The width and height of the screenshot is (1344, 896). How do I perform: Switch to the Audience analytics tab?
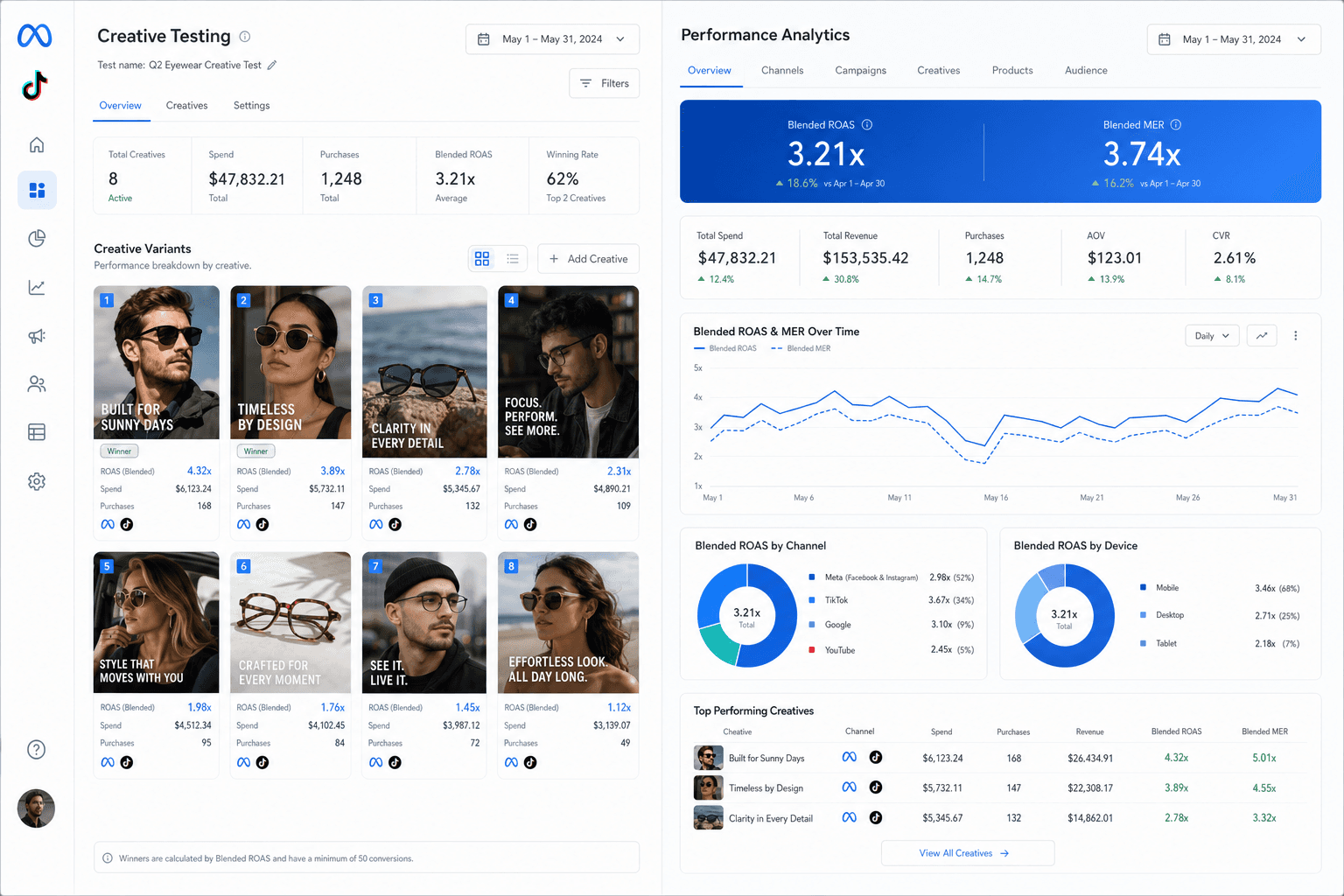coord(1086,71)
